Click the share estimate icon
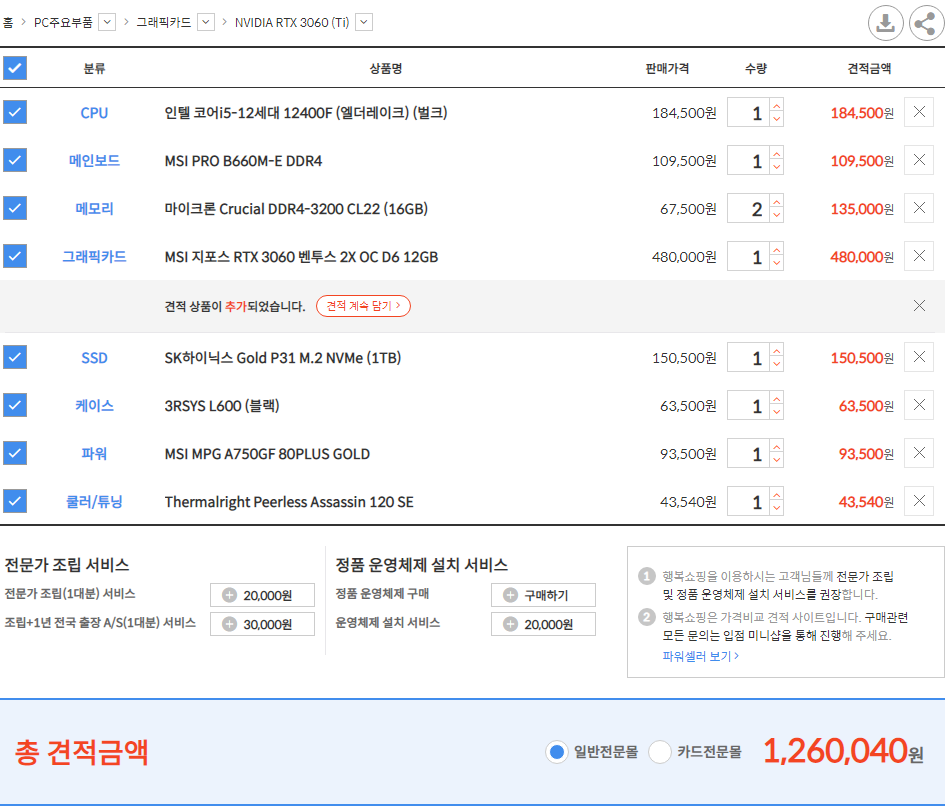 [x=927, y=24]
